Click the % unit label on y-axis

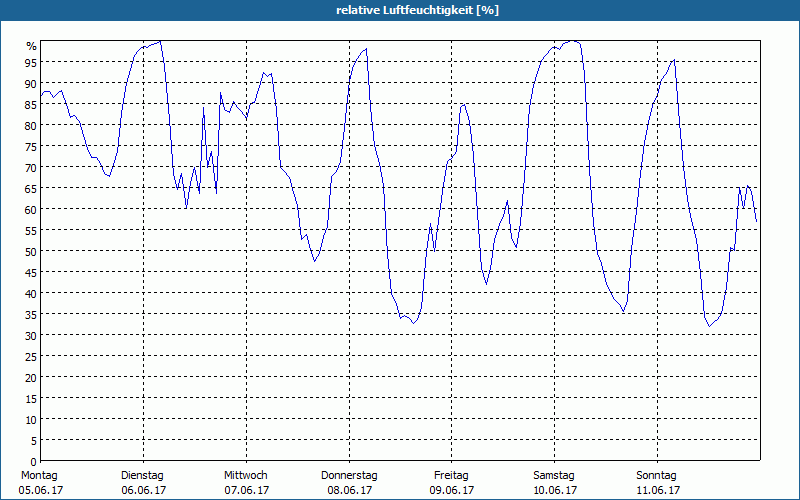[32, 46]
